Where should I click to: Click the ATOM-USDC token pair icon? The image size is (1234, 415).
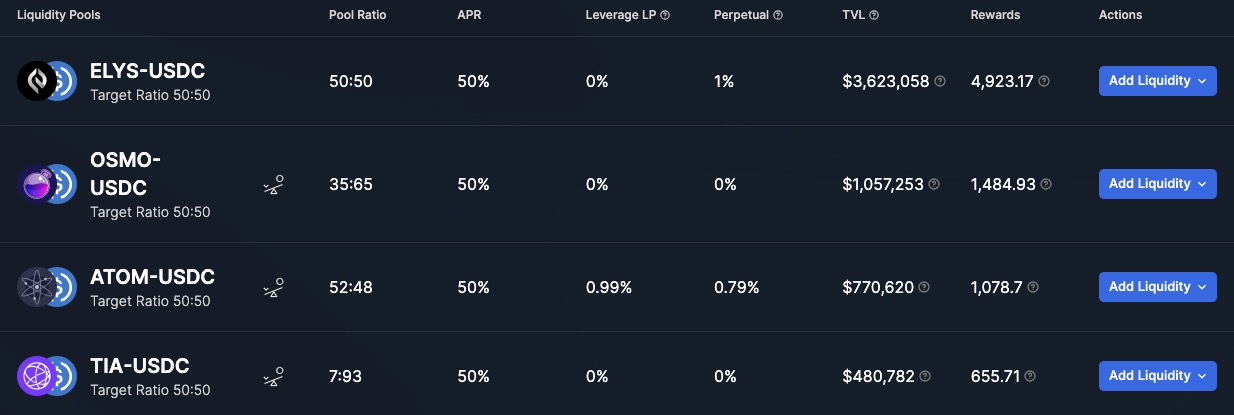47,287
